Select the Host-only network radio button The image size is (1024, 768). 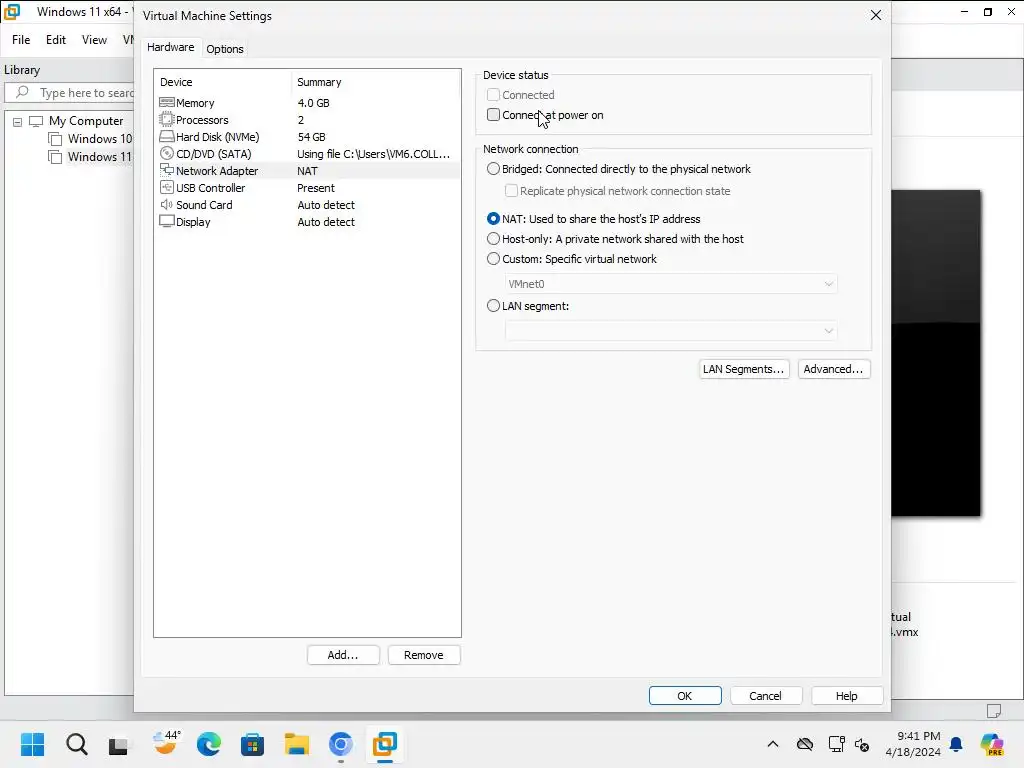point(494,239)
